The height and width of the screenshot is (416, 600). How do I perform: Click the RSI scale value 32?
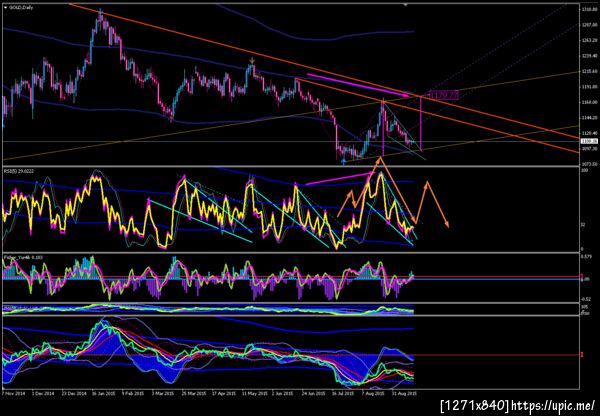[584, 225]
